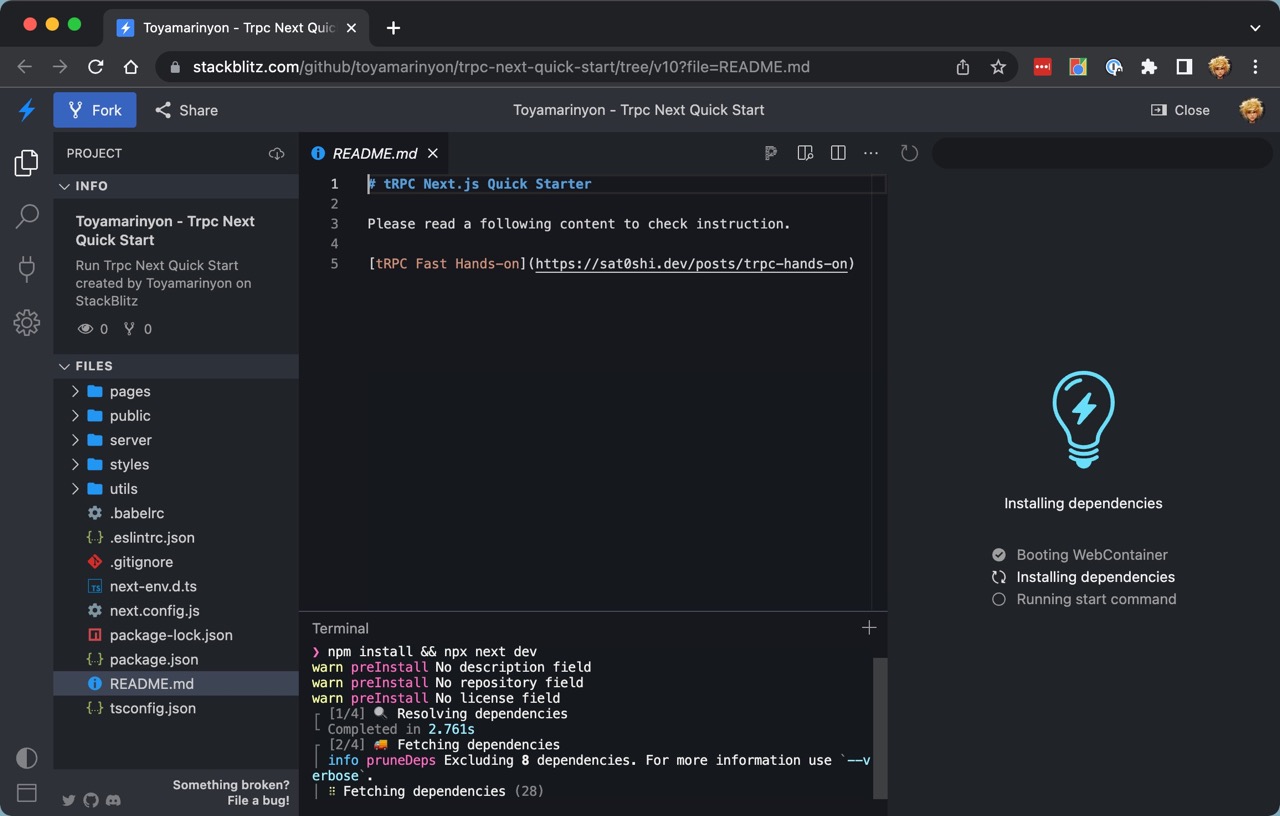
Task: Open the Ports plug icon panel
Action: [27, 269]
